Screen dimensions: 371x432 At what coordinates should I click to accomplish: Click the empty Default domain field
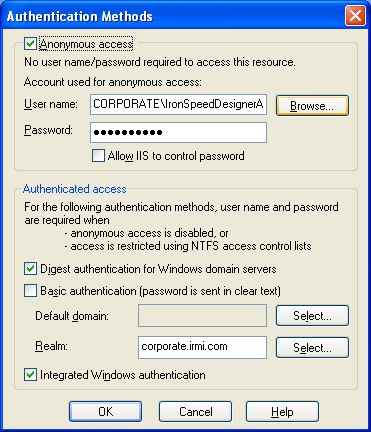point(202,315)
